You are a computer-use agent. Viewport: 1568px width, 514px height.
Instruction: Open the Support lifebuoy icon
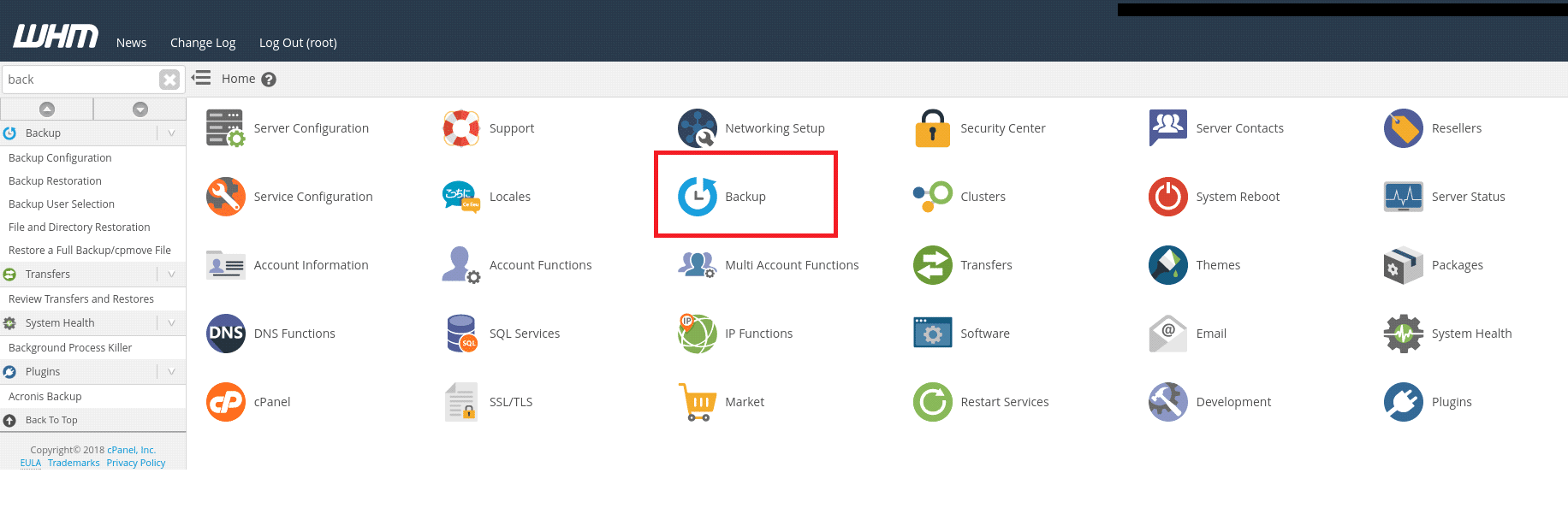[x=461, y=128]
